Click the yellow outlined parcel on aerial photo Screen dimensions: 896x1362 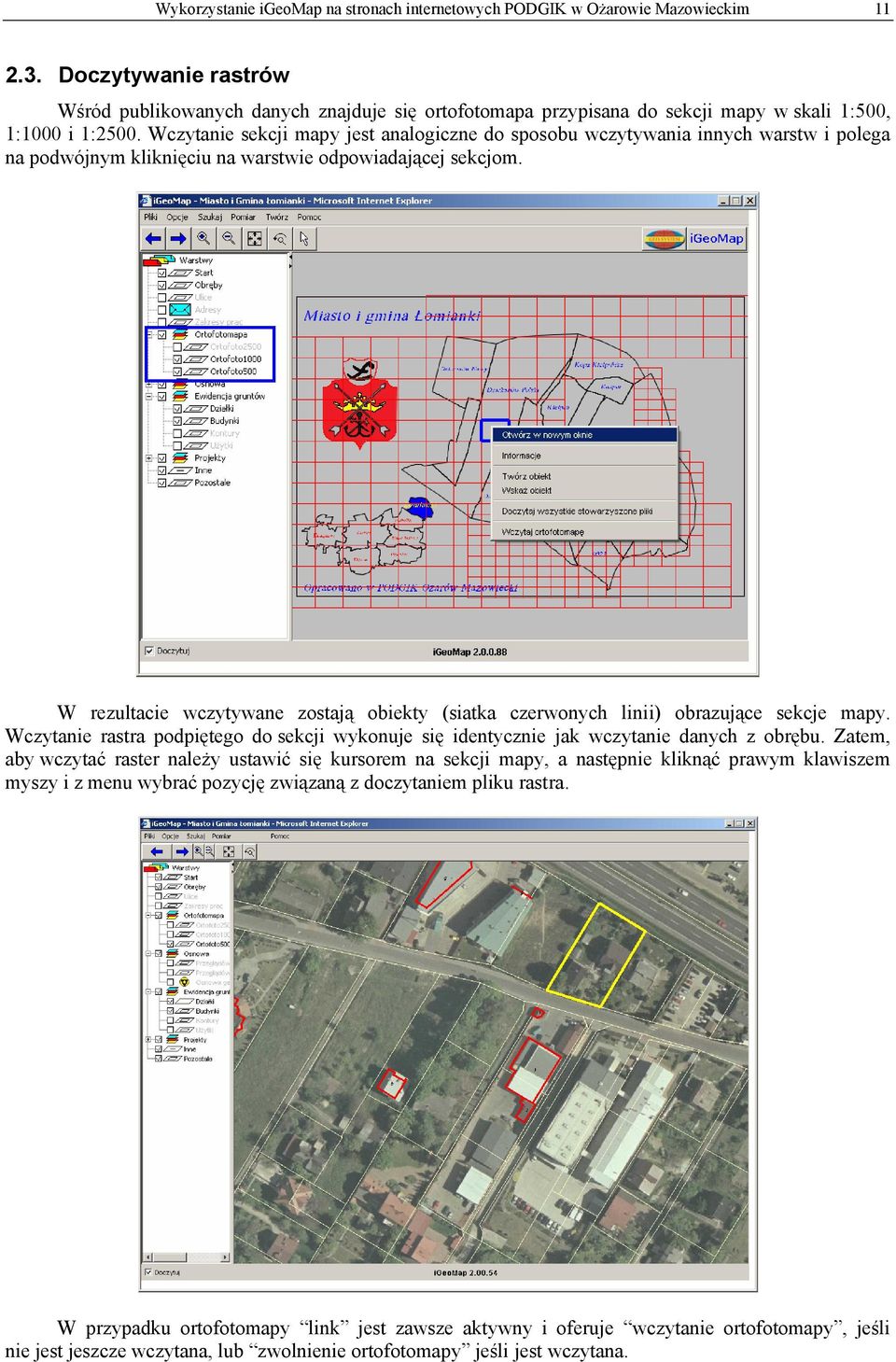click(x=595, y=954)
